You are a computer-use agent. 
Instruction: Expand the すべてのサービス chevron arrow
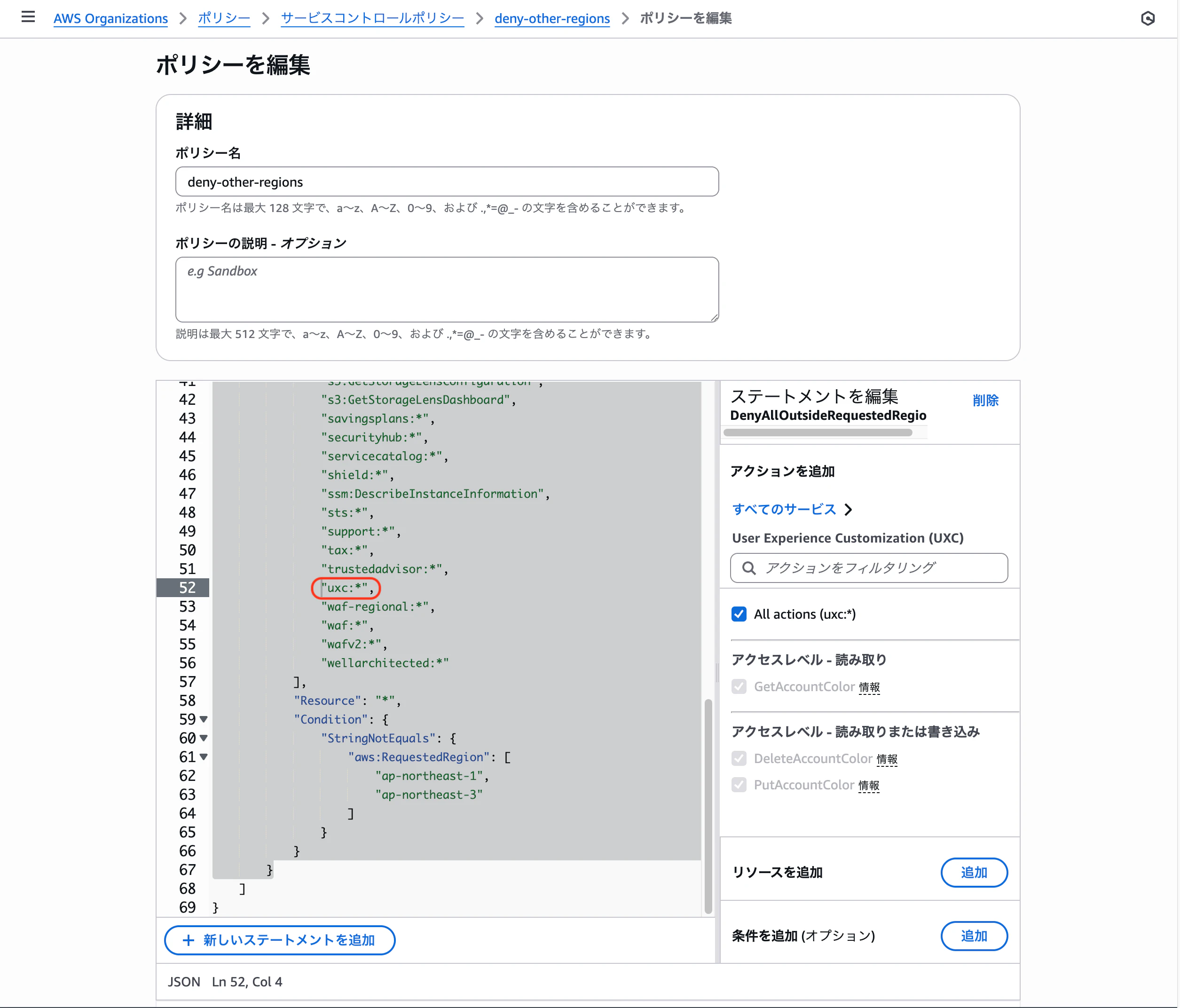click(x=849, y=509)
